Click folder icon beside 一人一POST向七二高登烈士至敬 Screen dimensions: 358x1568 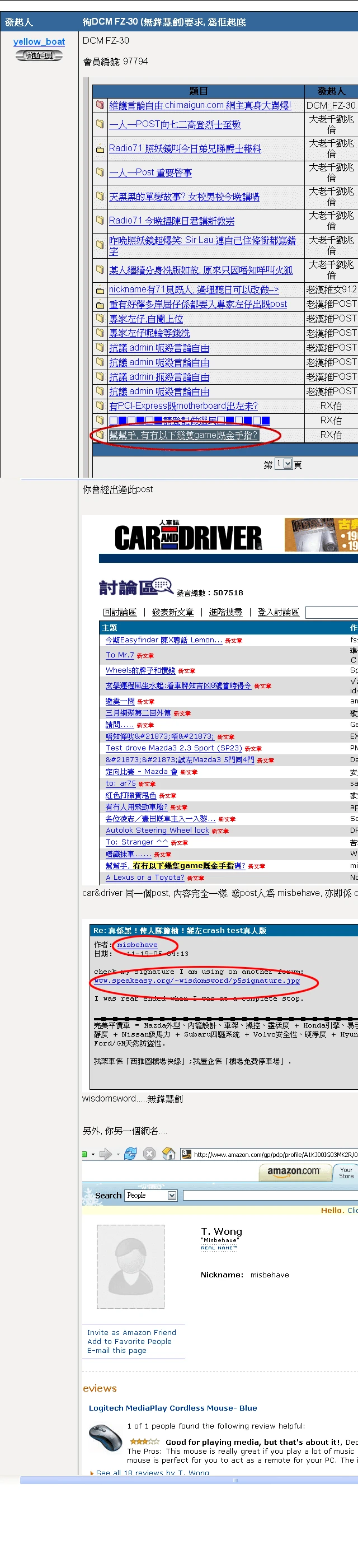(100, 124)
